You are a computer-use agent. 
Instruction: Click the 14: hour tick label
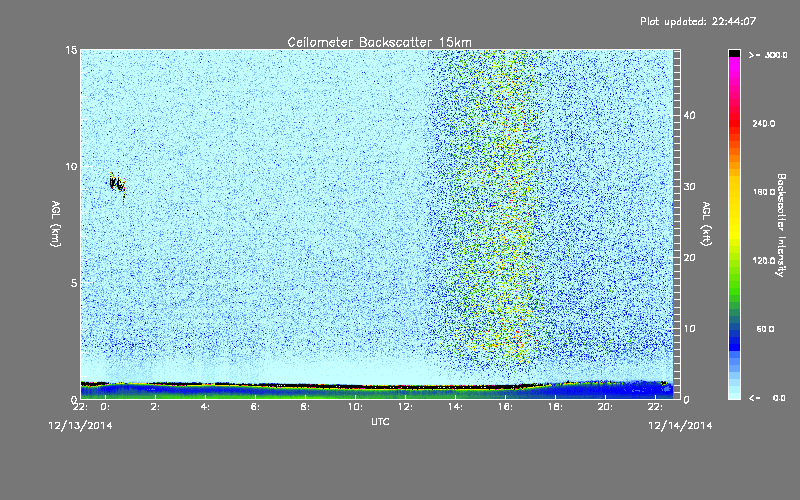click(455, 407)
